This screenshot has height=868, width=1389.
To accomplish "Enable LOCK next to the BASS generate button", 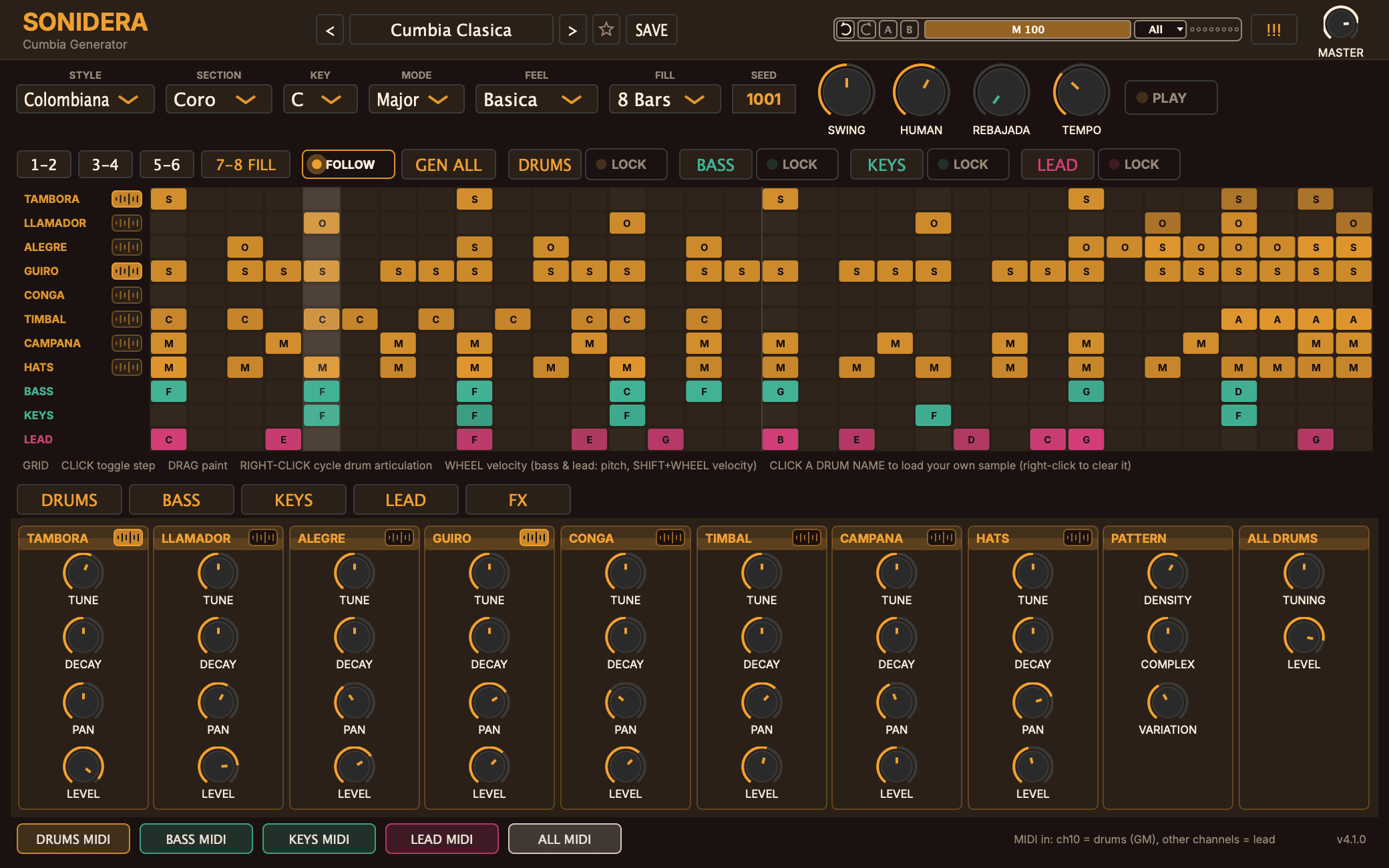I will pyautogui.click(x=797, y=164).
